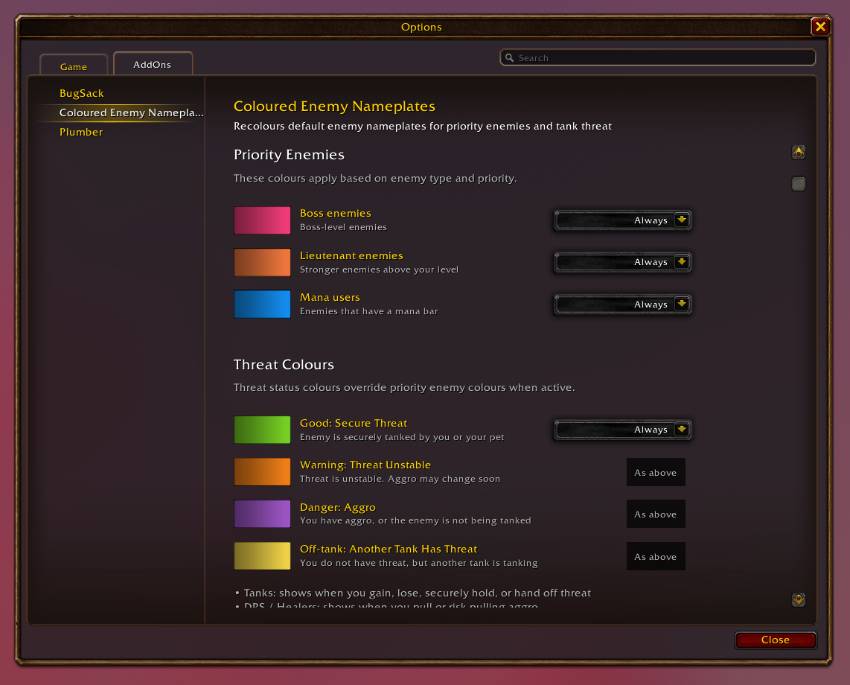The image size is (850, 685).
Task: Click the Good: Secure Threat label
Action: [353, 423]
